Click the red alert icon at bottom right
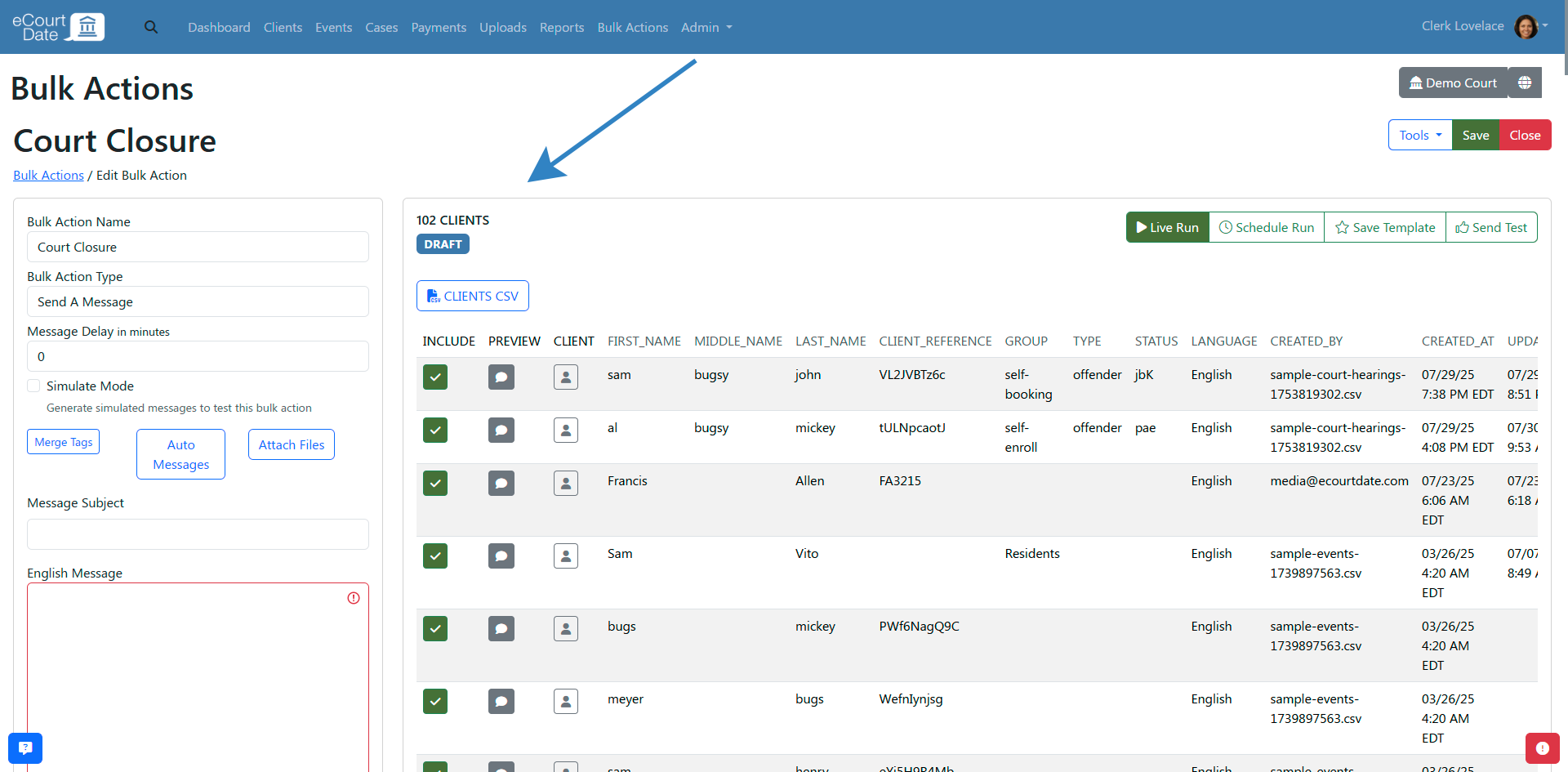The height and width of the screenshot is (772, 1568). coord(1542,747)
